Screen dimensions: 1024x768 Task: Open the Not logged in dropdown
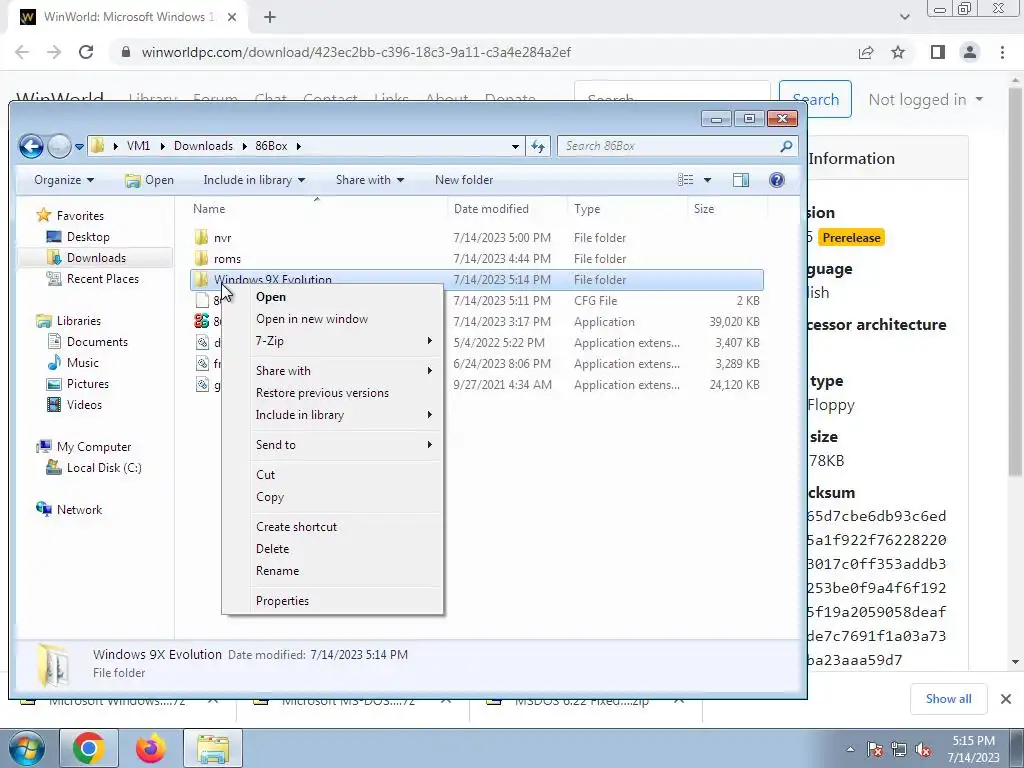(925, 99)
